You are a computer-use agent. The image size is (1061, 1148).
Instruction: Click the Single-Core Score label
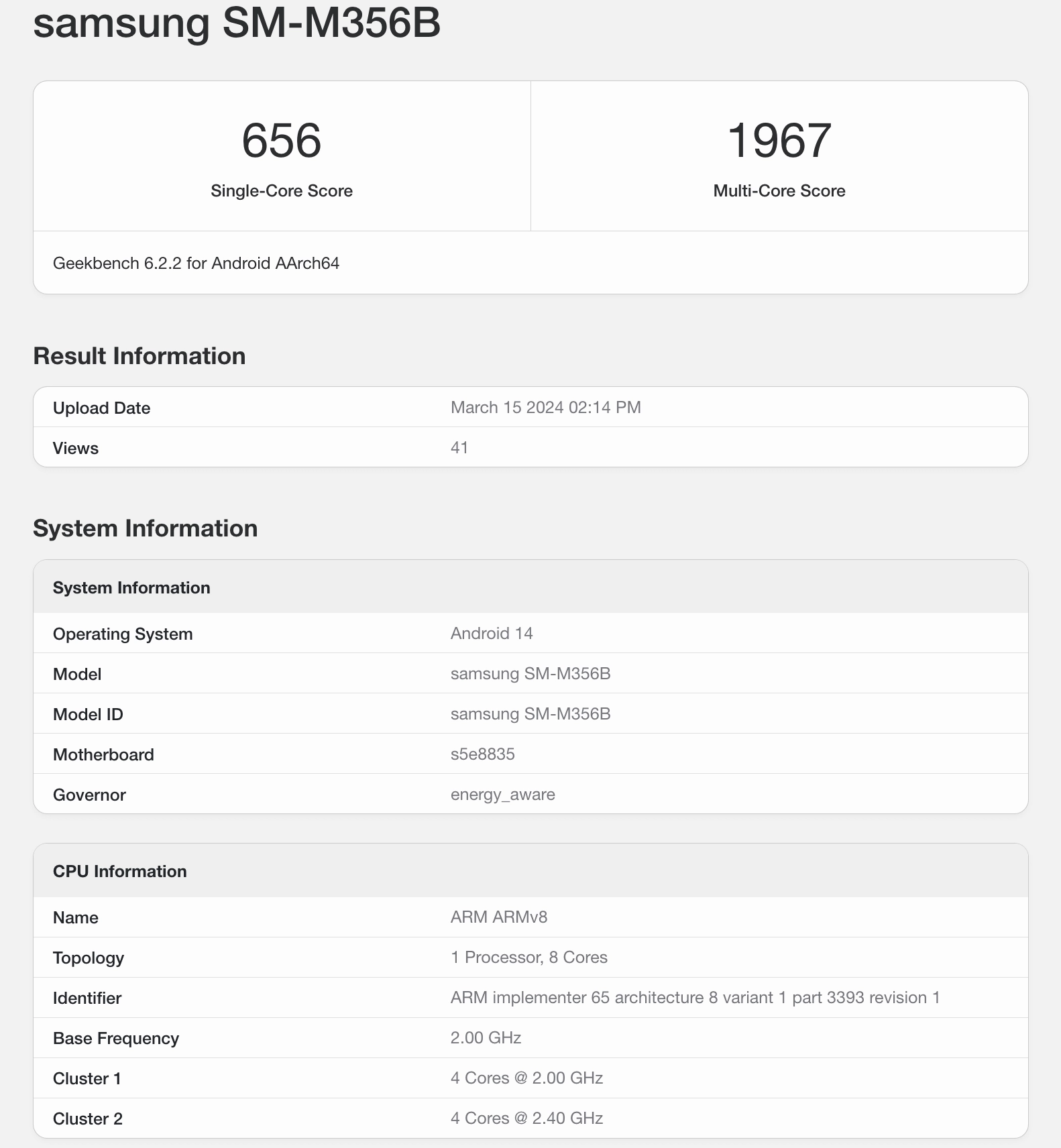pos(282,191)
